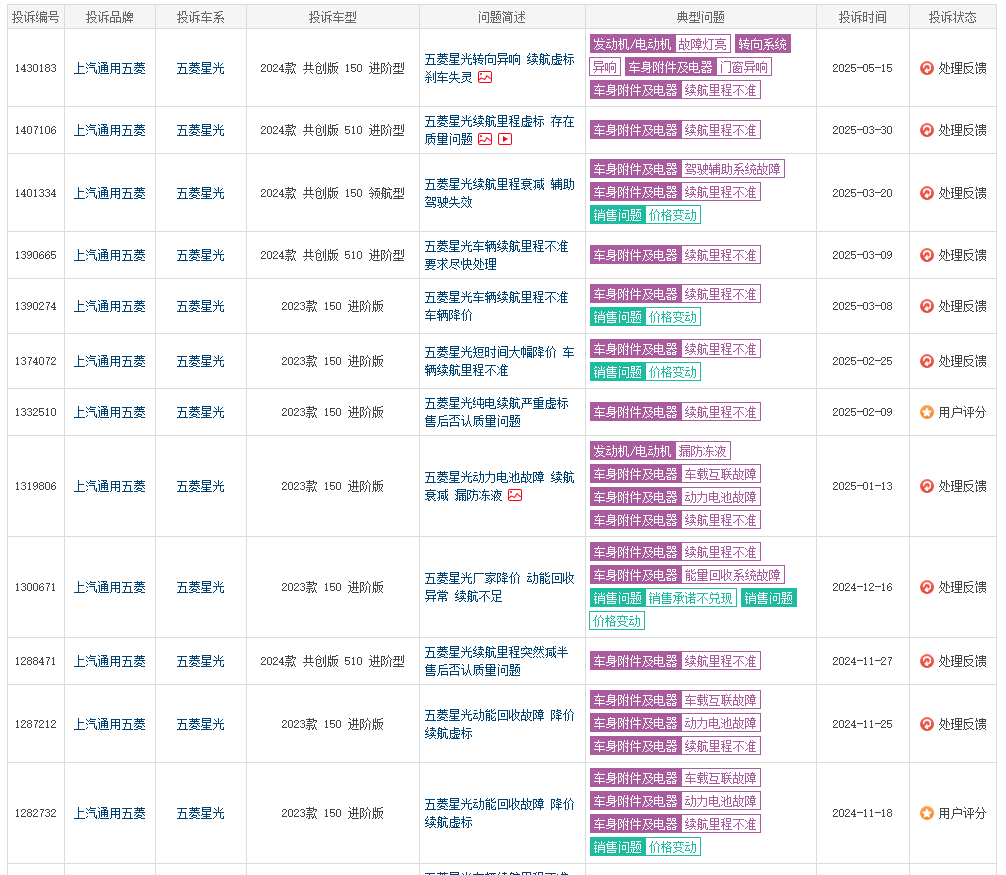
Task: Click 处理反馈 status icon for complaint 1430183
Action: pyautogui.click(x=926, y=68)
